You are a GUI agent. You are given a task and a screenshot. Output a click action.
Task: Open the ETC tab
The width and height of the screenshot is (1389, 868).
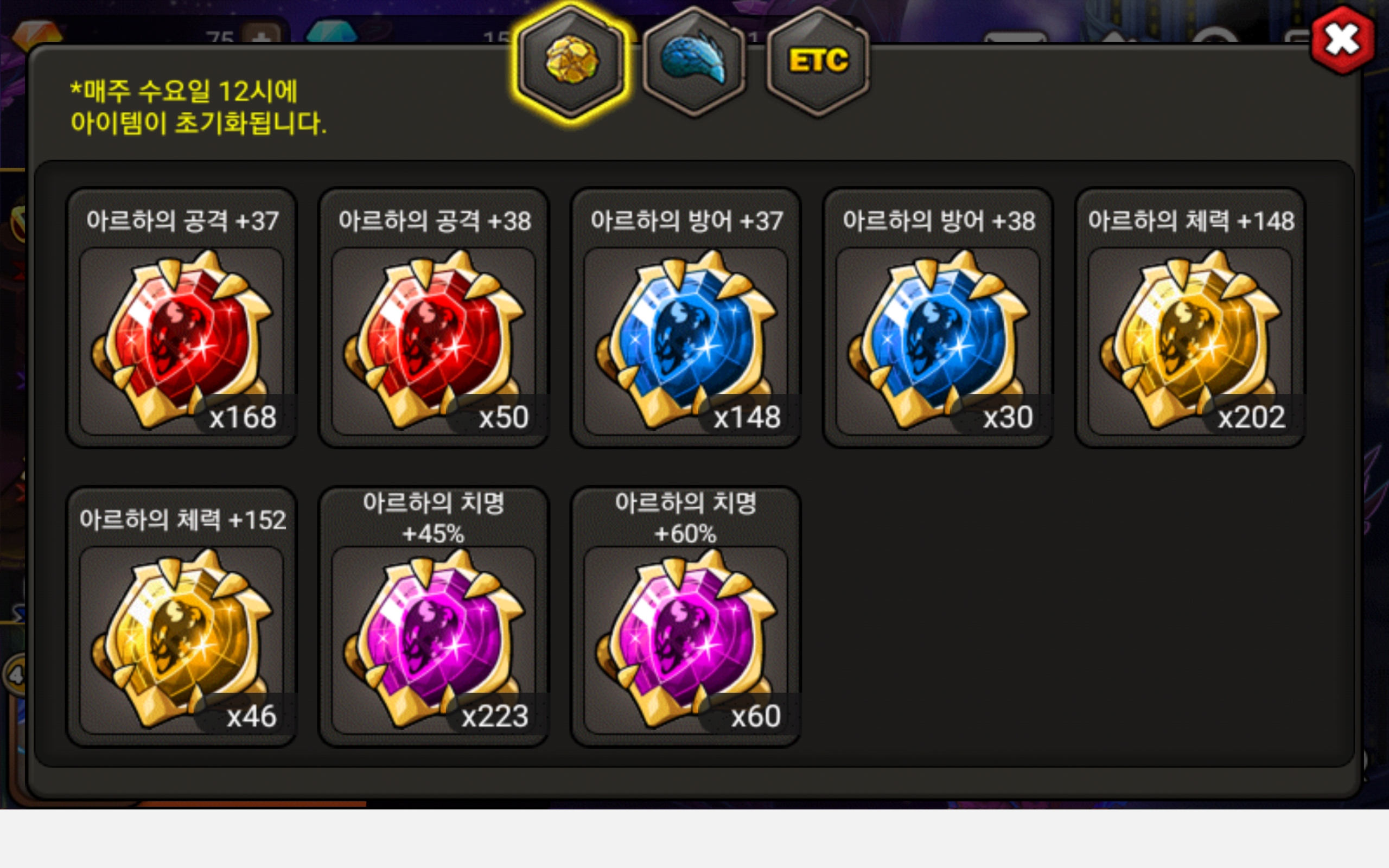coord(818,61)
